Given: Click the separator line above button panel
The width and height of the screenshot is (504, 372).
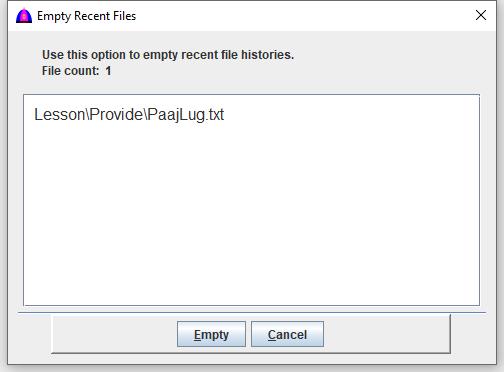Looking at the screenshot, I should (x=252, y=313).
